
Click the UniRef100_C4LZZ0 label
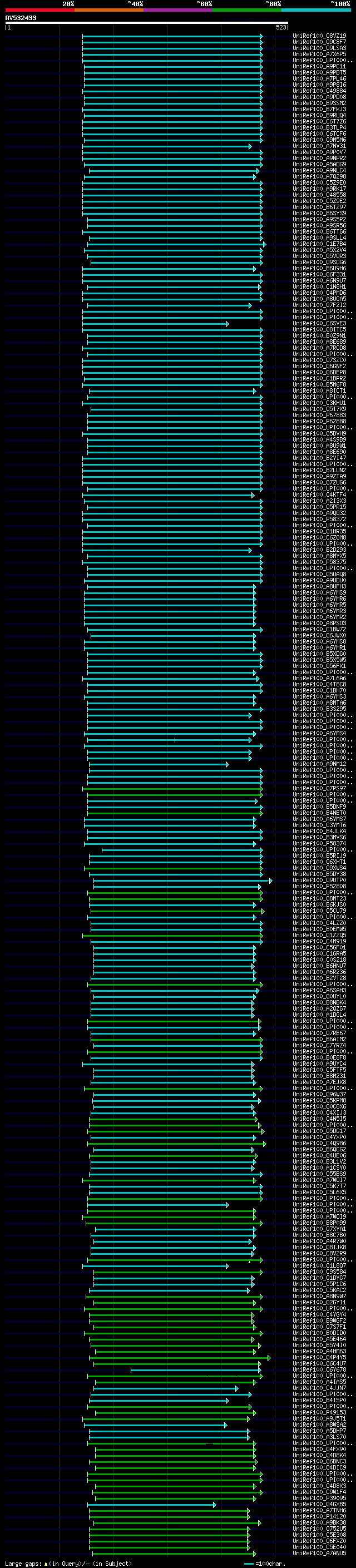pyautogui.click(x=319, y=923)
